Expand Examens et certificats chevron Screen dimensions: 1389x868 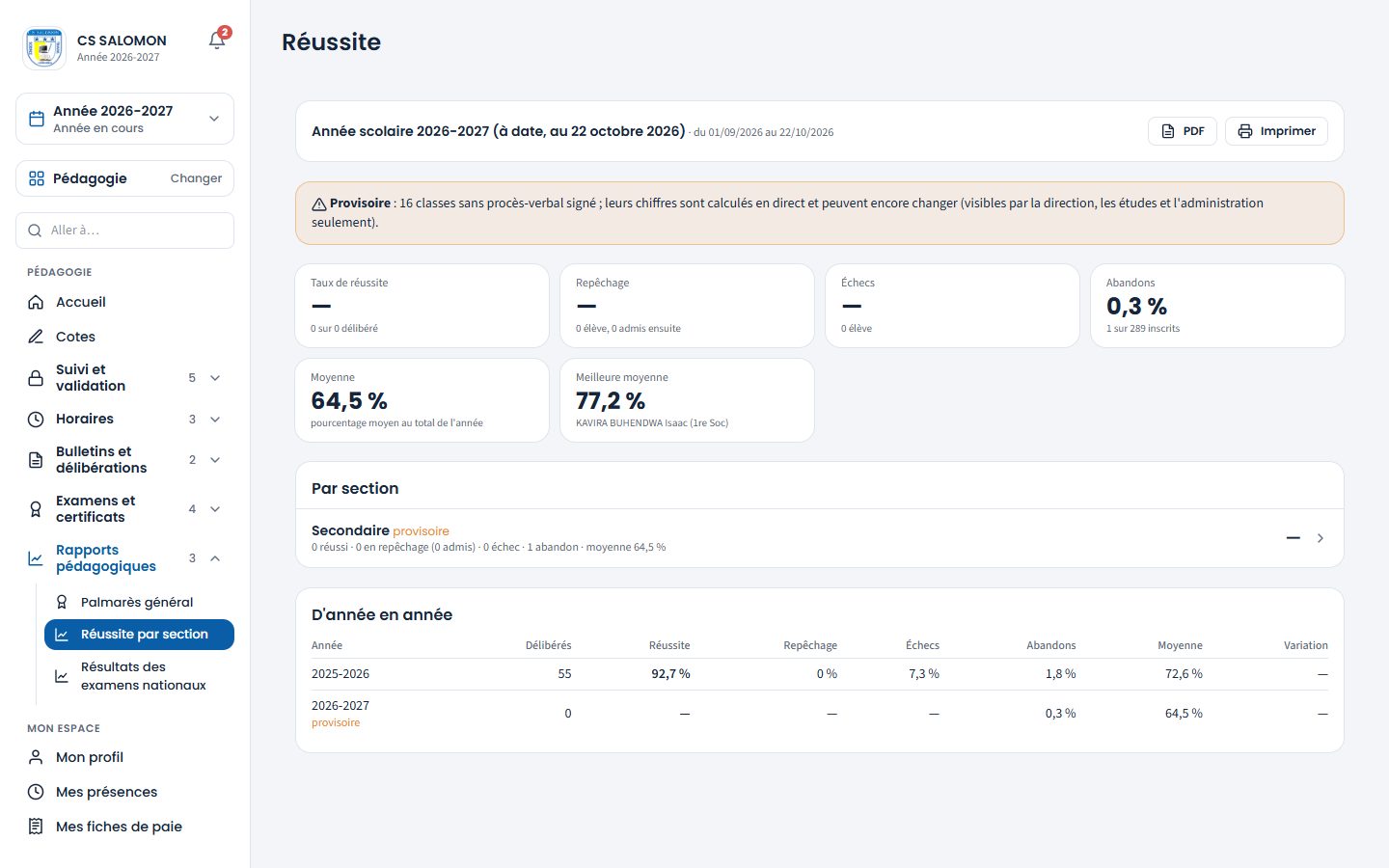[215, 509]
